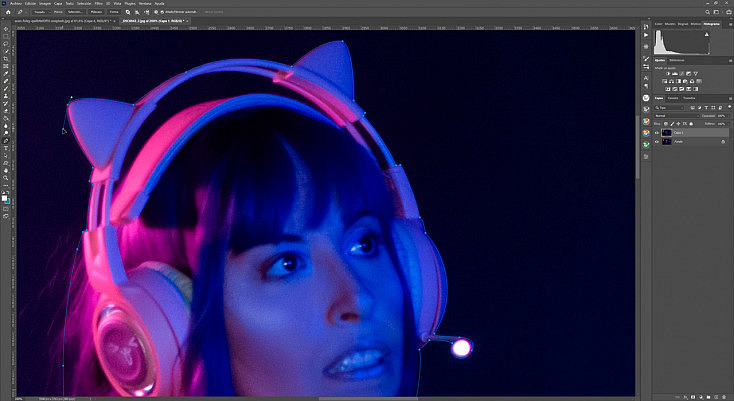Switch to the Trazados tab
The width and height of the screenshot is (734, 401).
click(689, 98)
